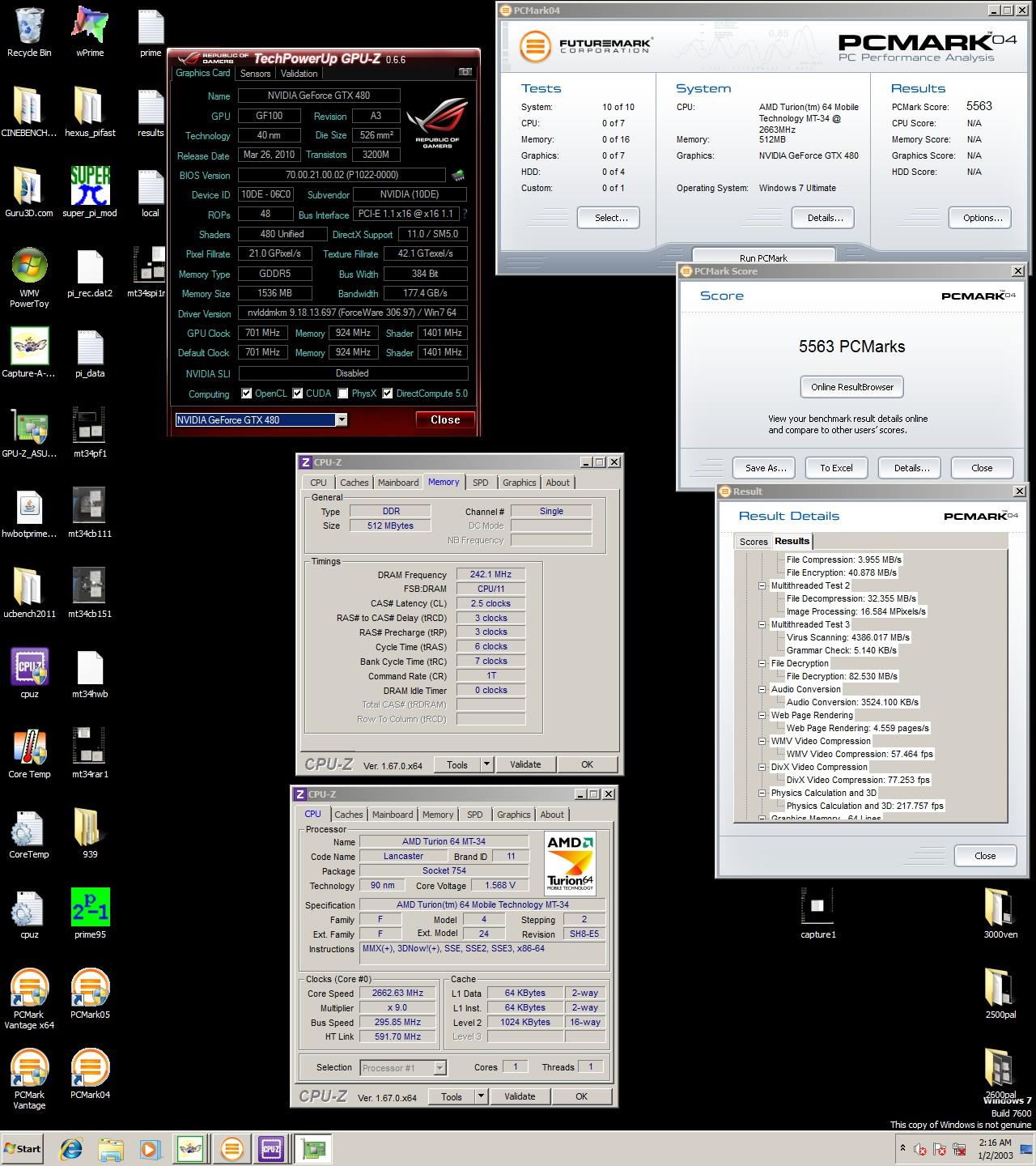This screenshot has height=1166, width=1036.
Task: Click Validate in the CPU-Z Memory window
Action: [x=525, y=764]
